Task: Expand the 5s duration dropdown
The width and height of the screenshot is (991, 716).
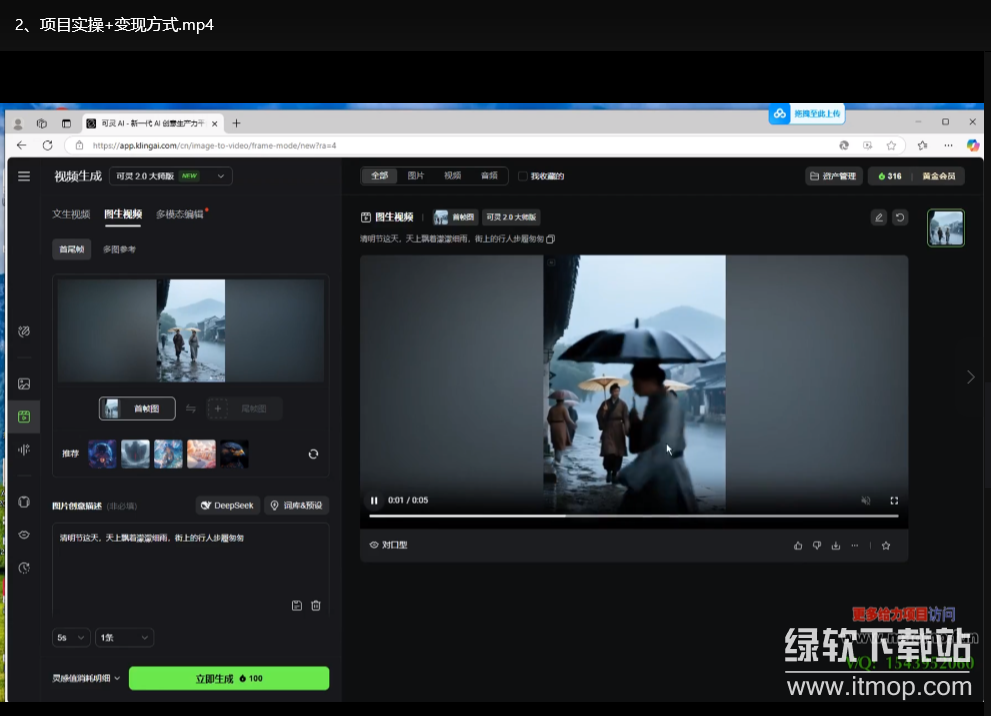Action: click(x=71, y=637)
